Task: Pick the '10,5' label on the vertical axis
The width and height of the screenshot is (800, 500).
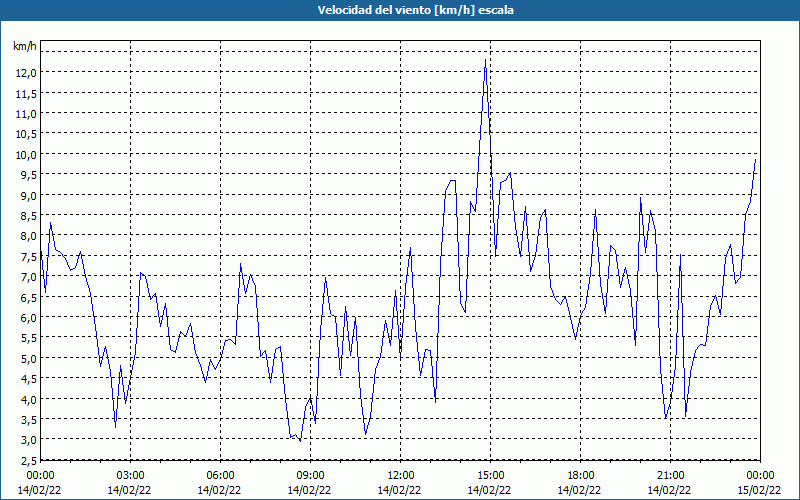Action: (26, 134)
